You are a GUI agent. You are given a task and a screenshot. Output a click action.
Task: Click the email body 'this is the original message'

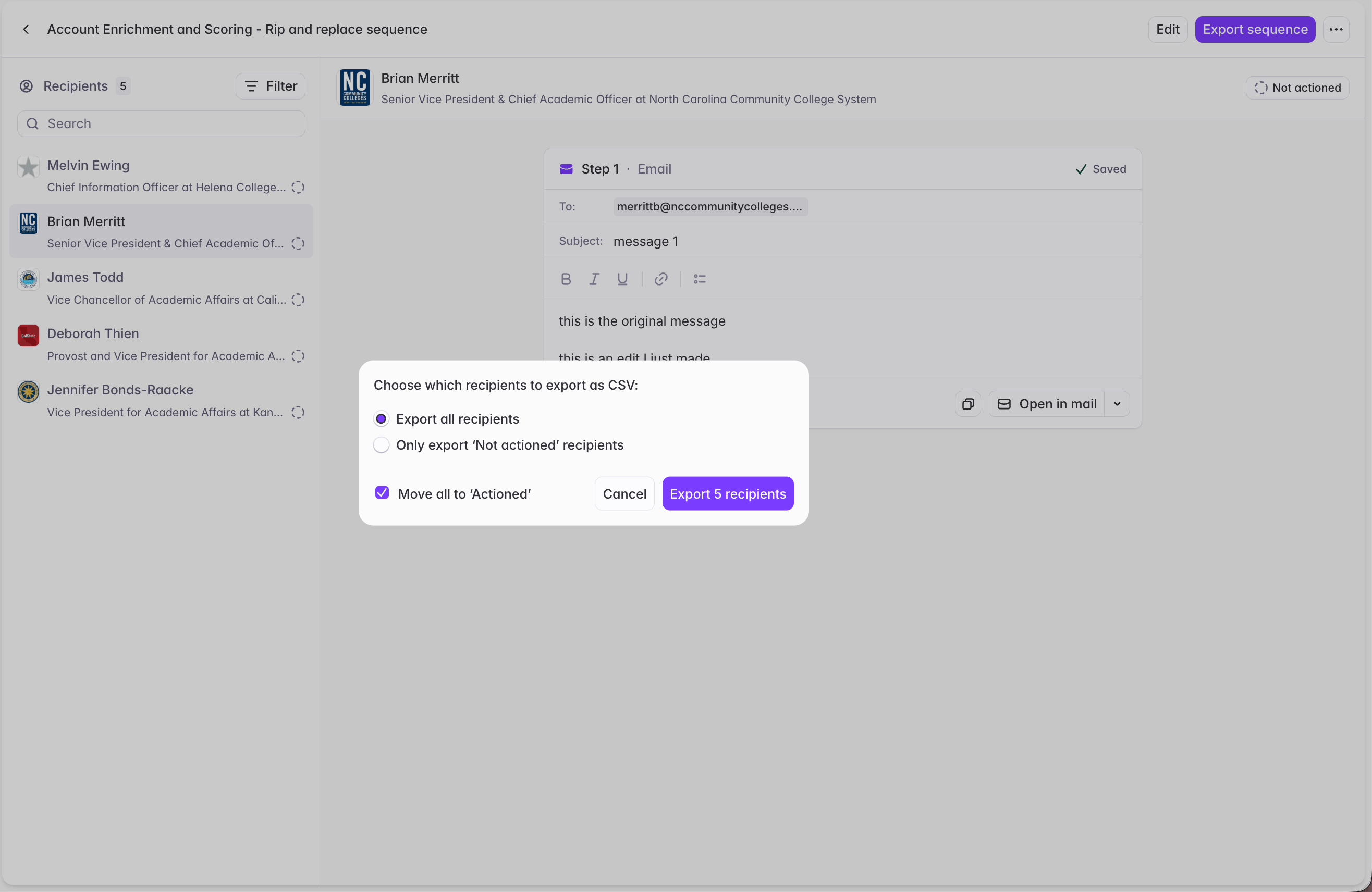pos(642,321)
